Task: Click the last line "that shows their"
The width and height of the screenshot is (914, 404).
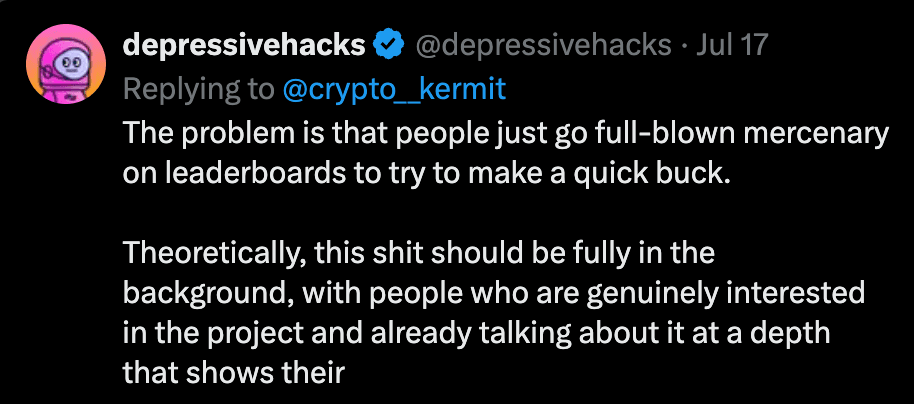Action: tap(234, 373)
